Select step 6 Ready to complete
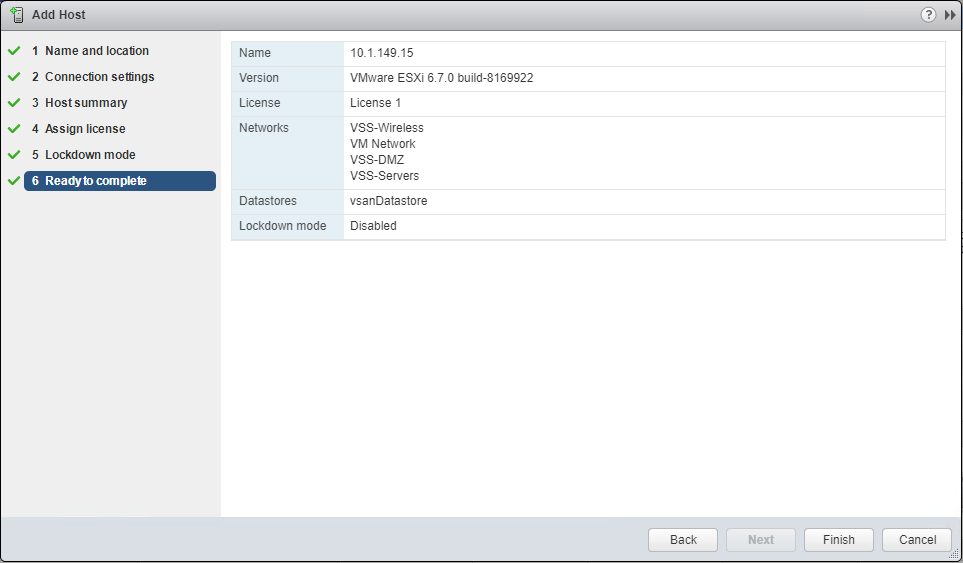This screenshot has width=963, height=563. tap(120, 181)
